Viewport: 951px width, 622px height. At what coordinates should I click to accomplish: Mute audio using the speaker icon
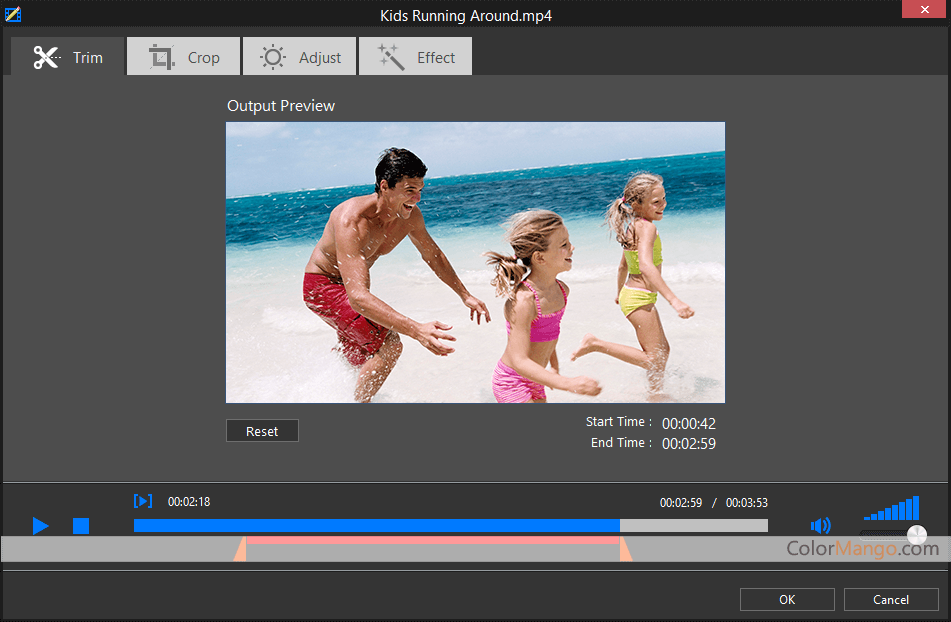pyautogui.click(x=821, y=526)
